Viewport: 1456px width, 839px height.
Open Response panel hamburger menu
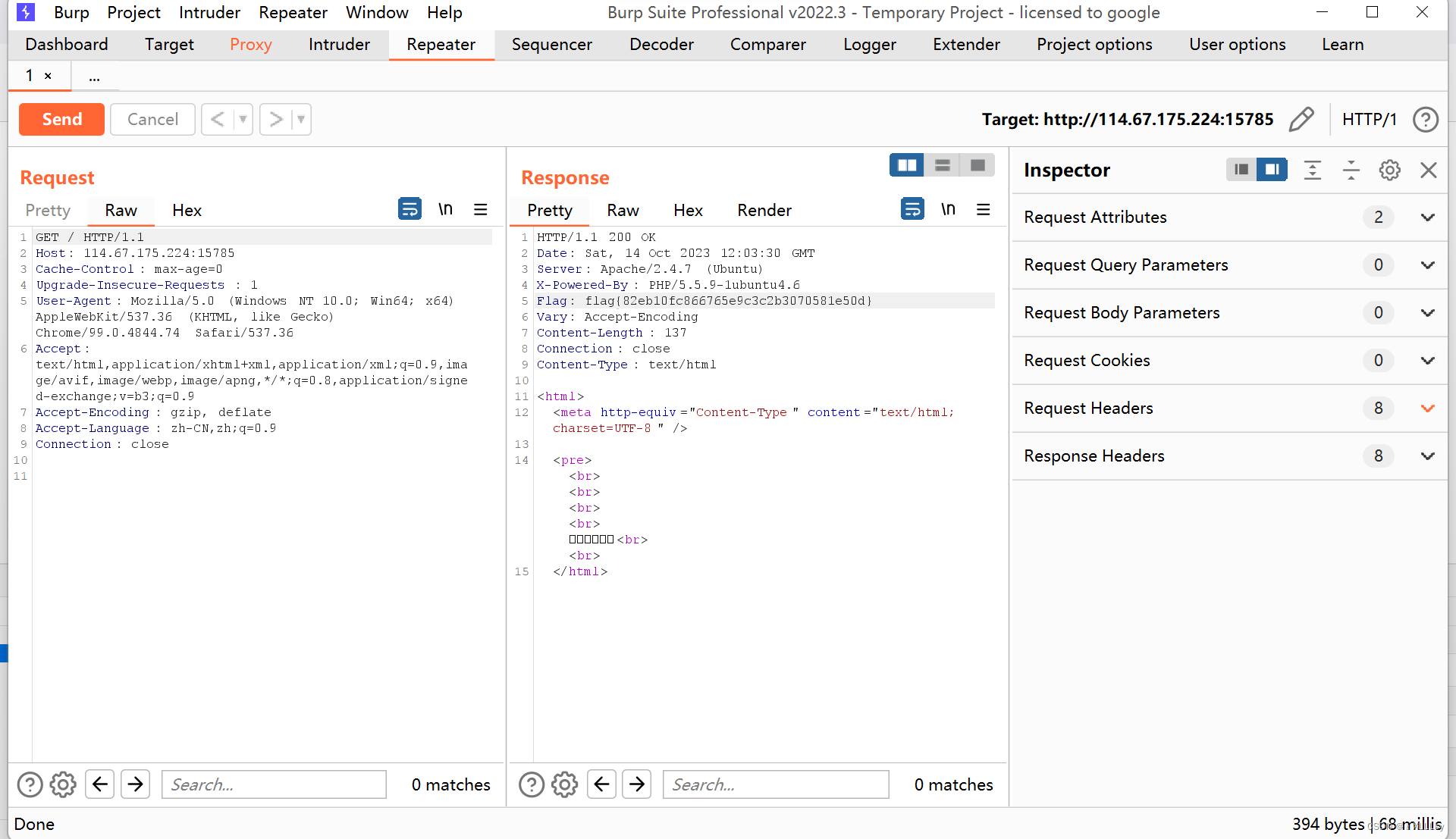pos(984,208)
